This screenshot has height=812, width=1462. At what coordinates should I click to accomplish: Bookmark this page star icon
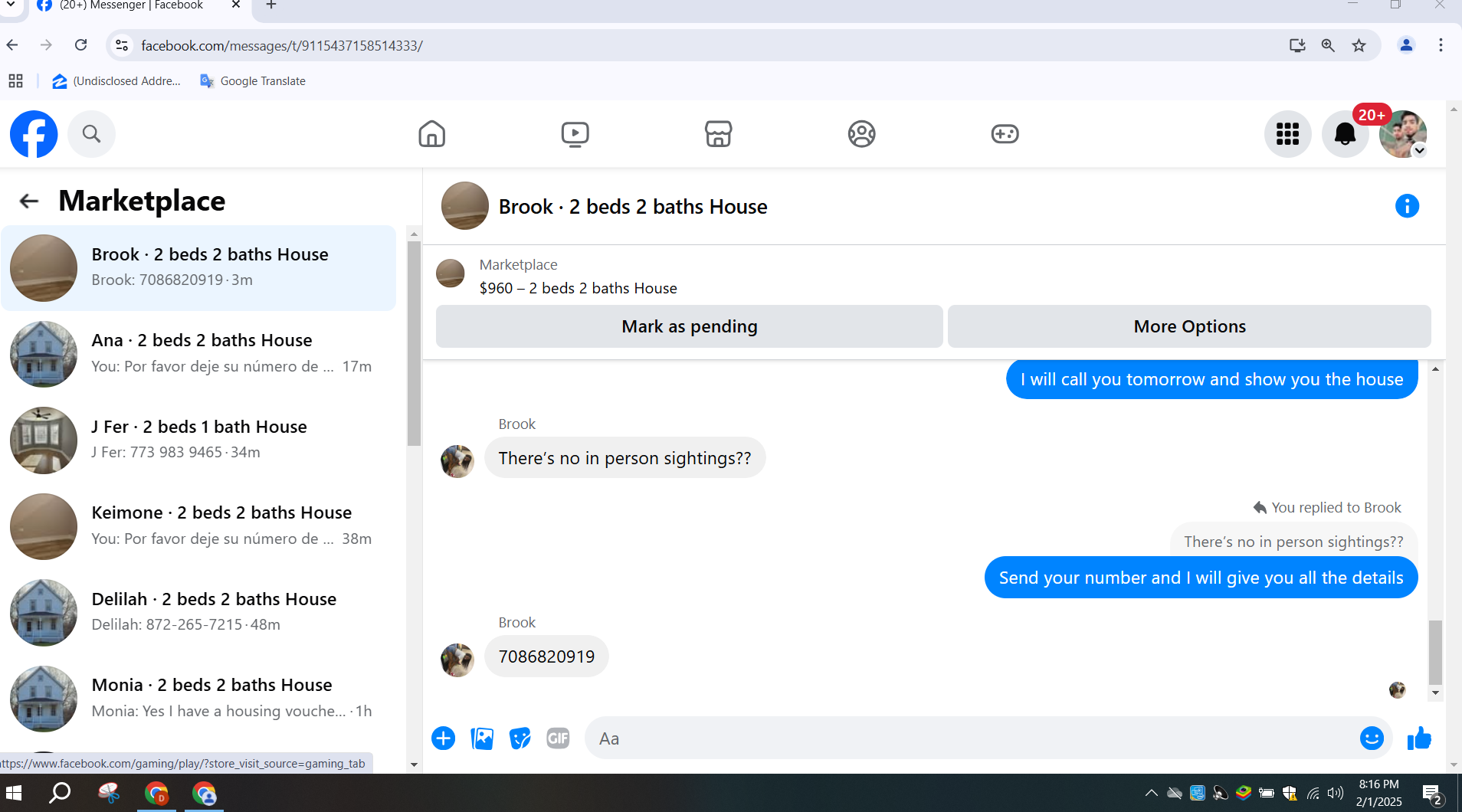1359,46
